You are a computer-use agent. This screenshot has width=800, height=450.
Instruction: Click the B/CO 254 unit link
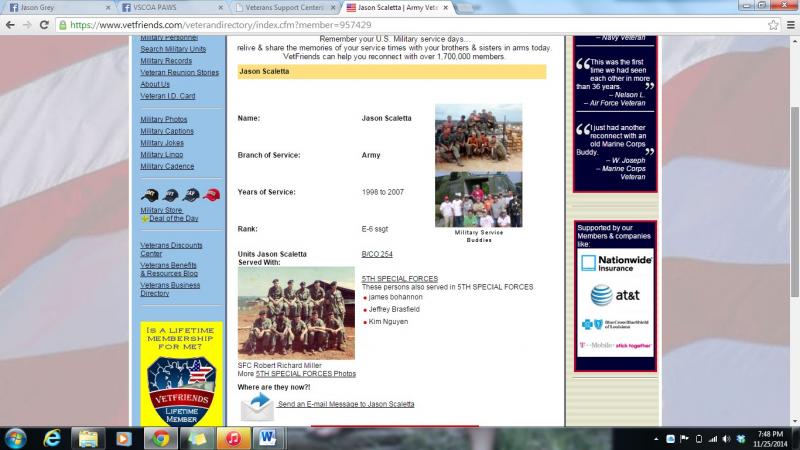[377, 254]
